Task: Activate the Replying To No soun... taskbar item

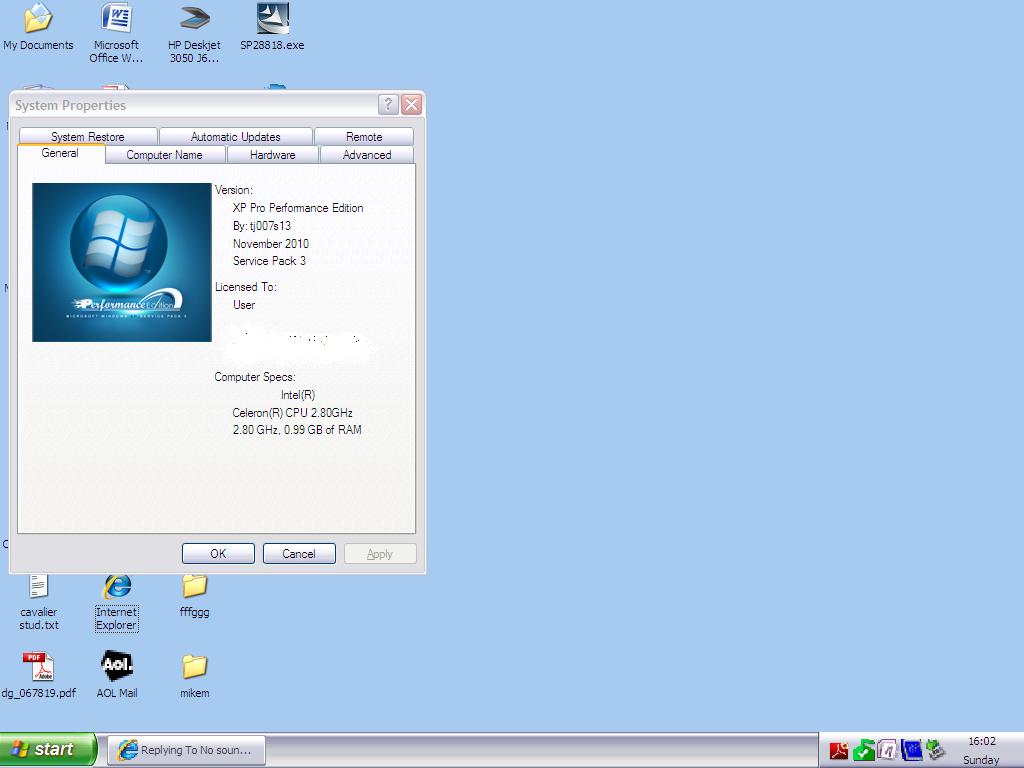Action: 186,750
